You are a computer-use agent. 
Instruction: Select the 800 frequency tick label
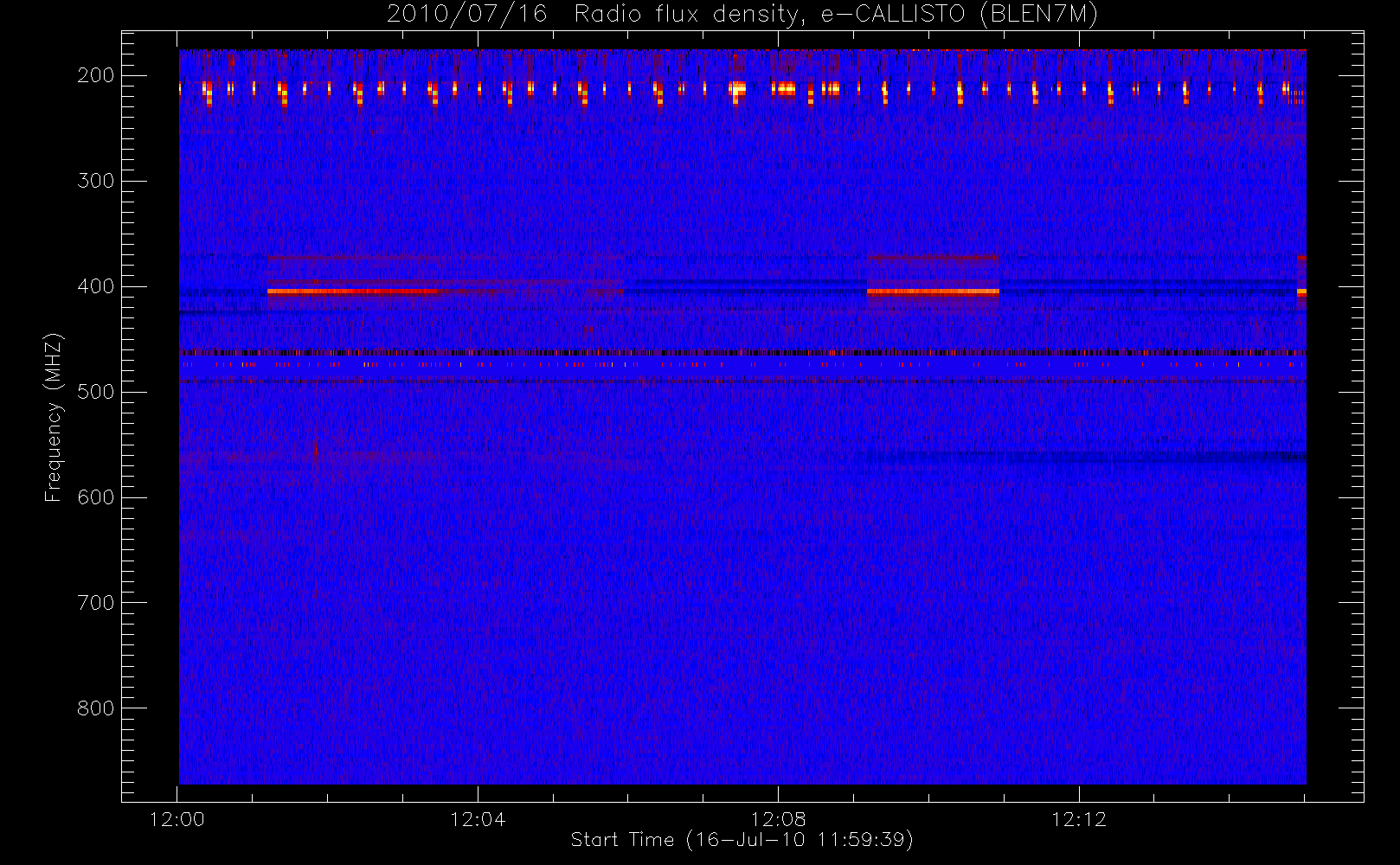(96, 708)
